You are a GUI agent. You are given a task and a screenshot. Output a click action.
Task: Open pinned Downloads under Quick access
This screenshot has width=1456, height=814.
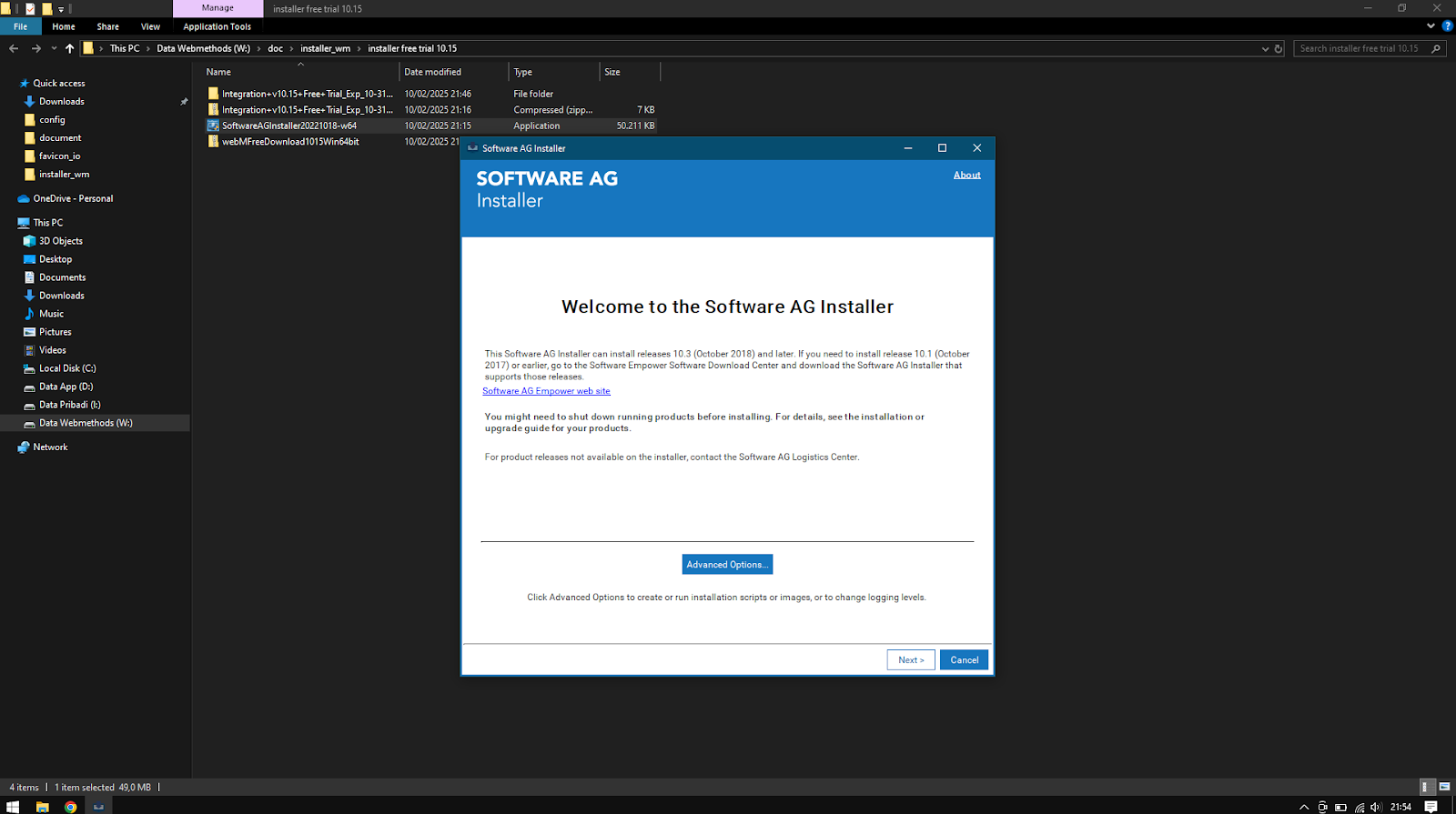(61, 101)
